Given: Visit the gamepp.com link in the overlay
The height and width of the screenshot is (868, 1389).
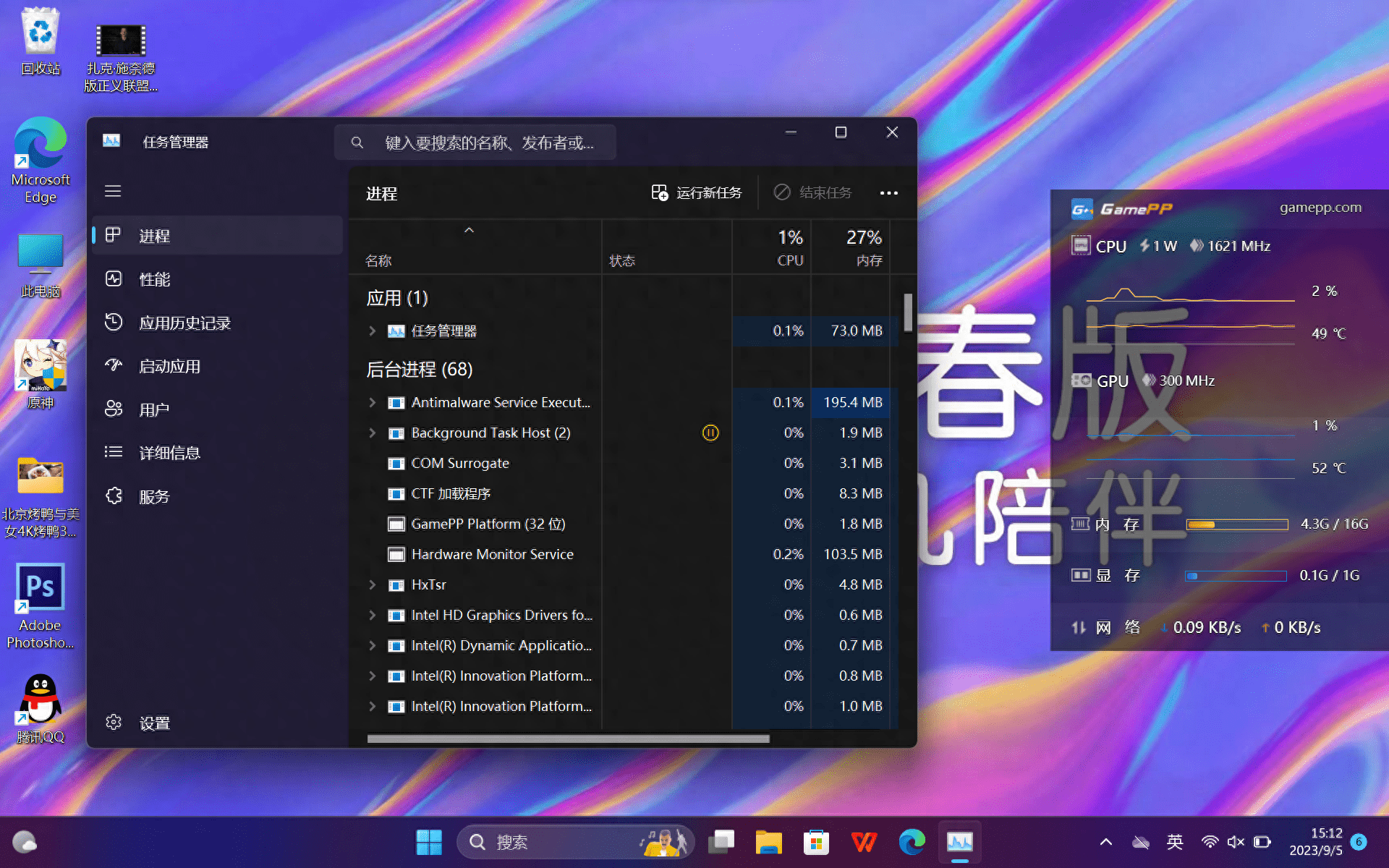Looking at the screenshot, I should (x=1320, y=208).
